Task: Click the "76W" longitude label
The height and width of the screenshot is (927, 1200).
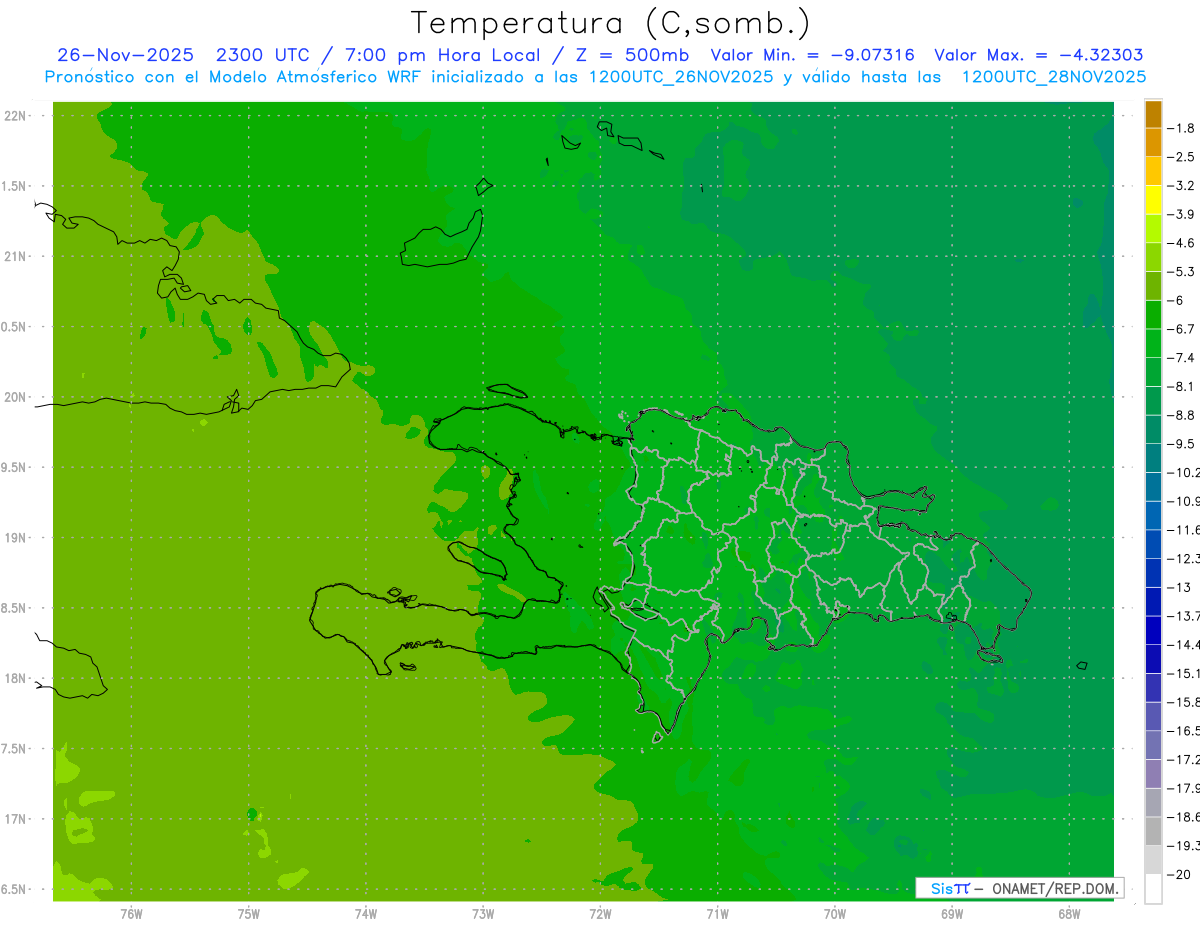Action: click(x=131, y=914)
